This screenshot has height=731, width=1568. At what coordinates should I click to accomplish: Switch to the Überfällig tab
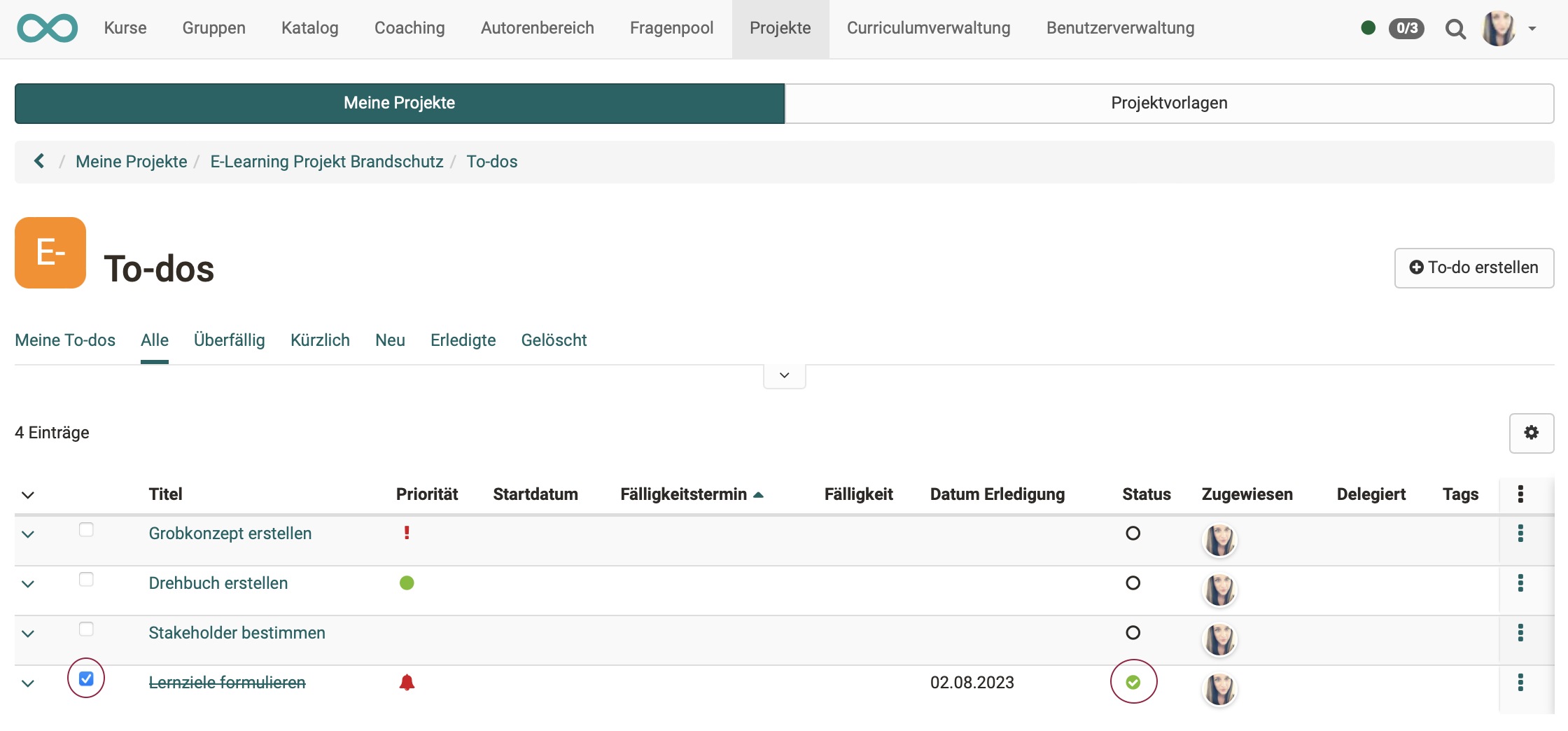click(x=229, y=340)
